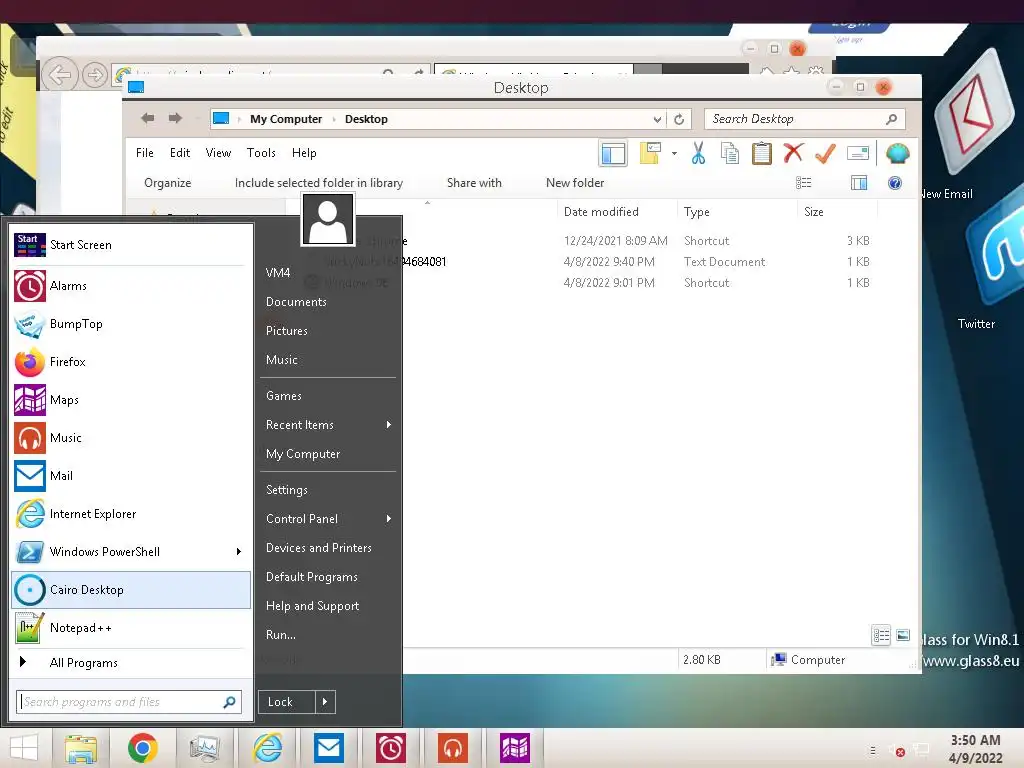Click the red X Delete icon
Screen dimensions: 1024x768
(x=793, y=153)
